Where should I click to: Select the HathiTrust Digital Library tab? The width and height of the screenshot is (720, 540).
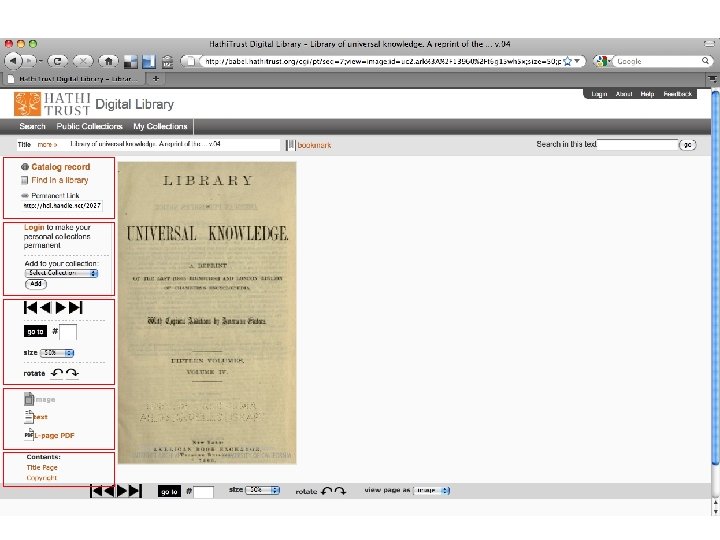coord(76,79)
